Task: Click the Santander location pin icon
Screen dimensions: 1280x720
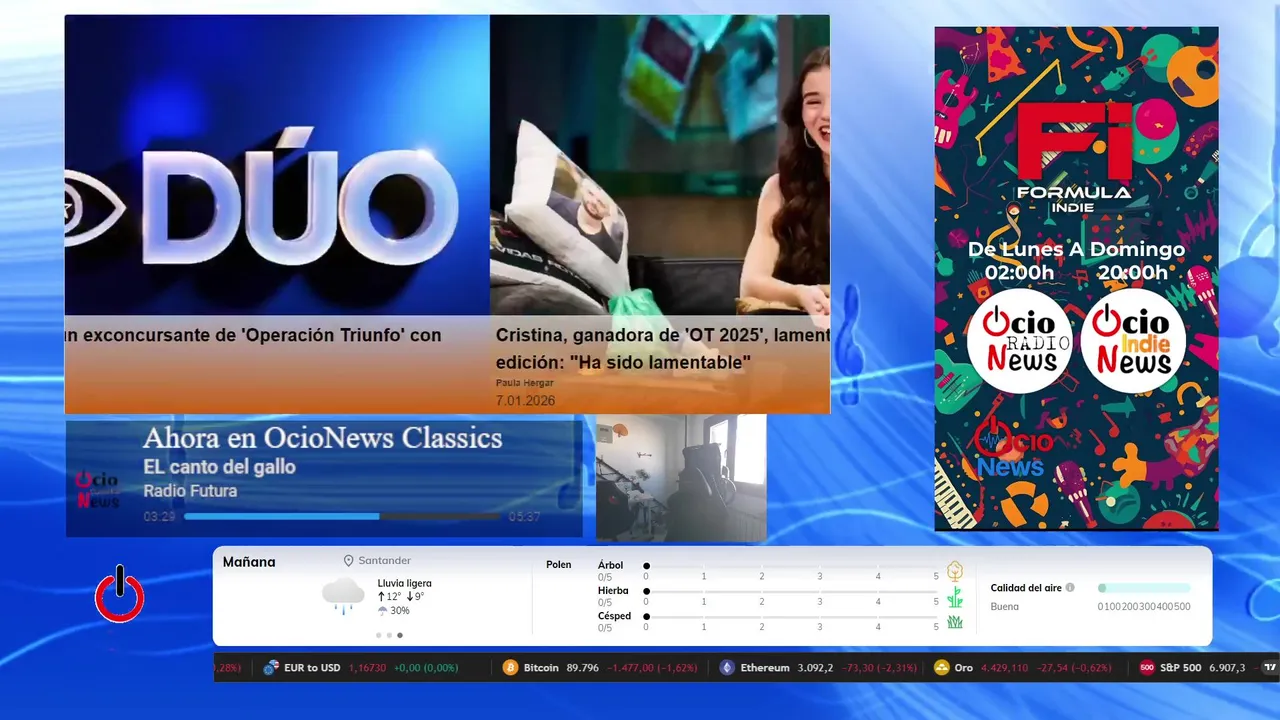Action: [349, 561]
